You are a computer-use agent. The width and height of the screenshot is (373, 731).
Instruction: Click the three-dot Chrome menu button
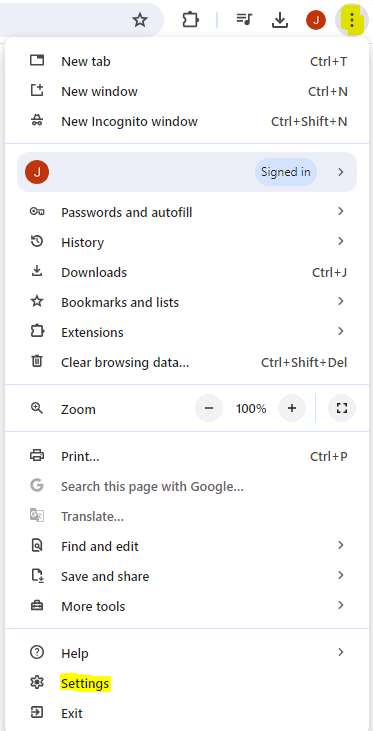pos(352,21)
